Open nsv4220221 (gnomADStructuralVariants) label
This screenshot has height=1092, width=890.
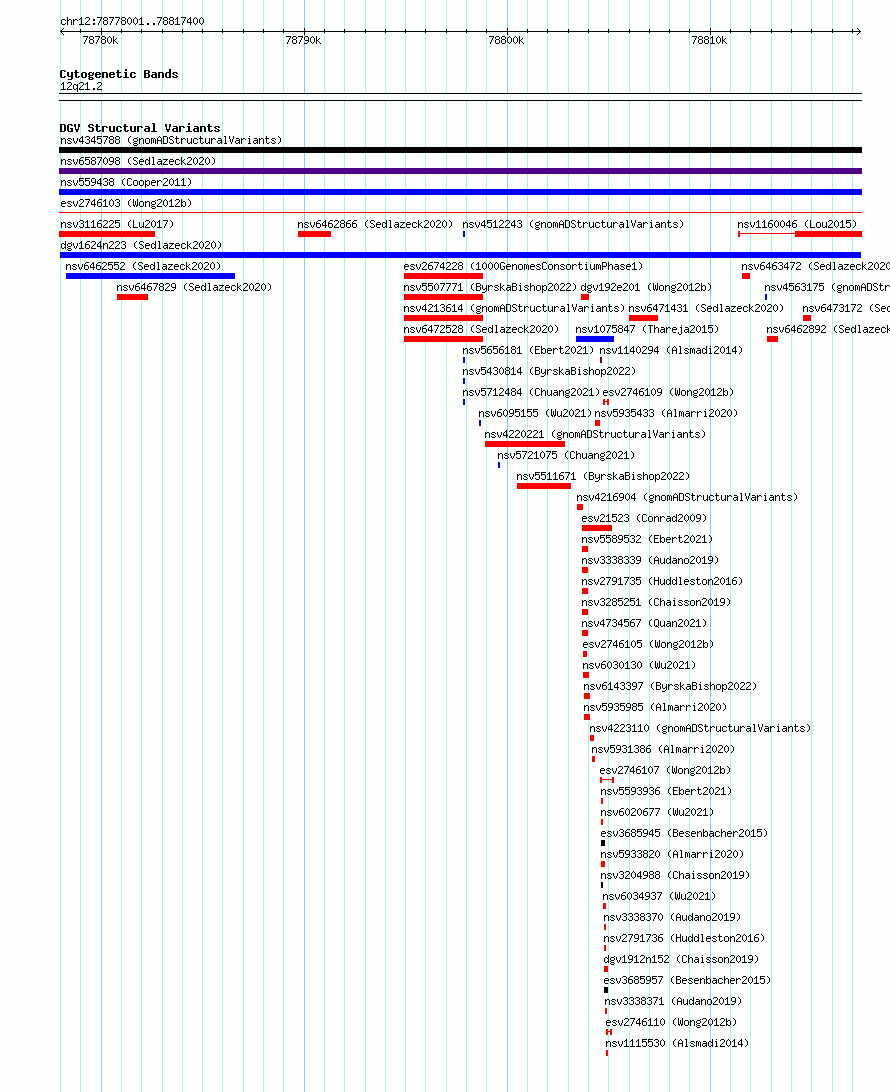coord(595,434)
